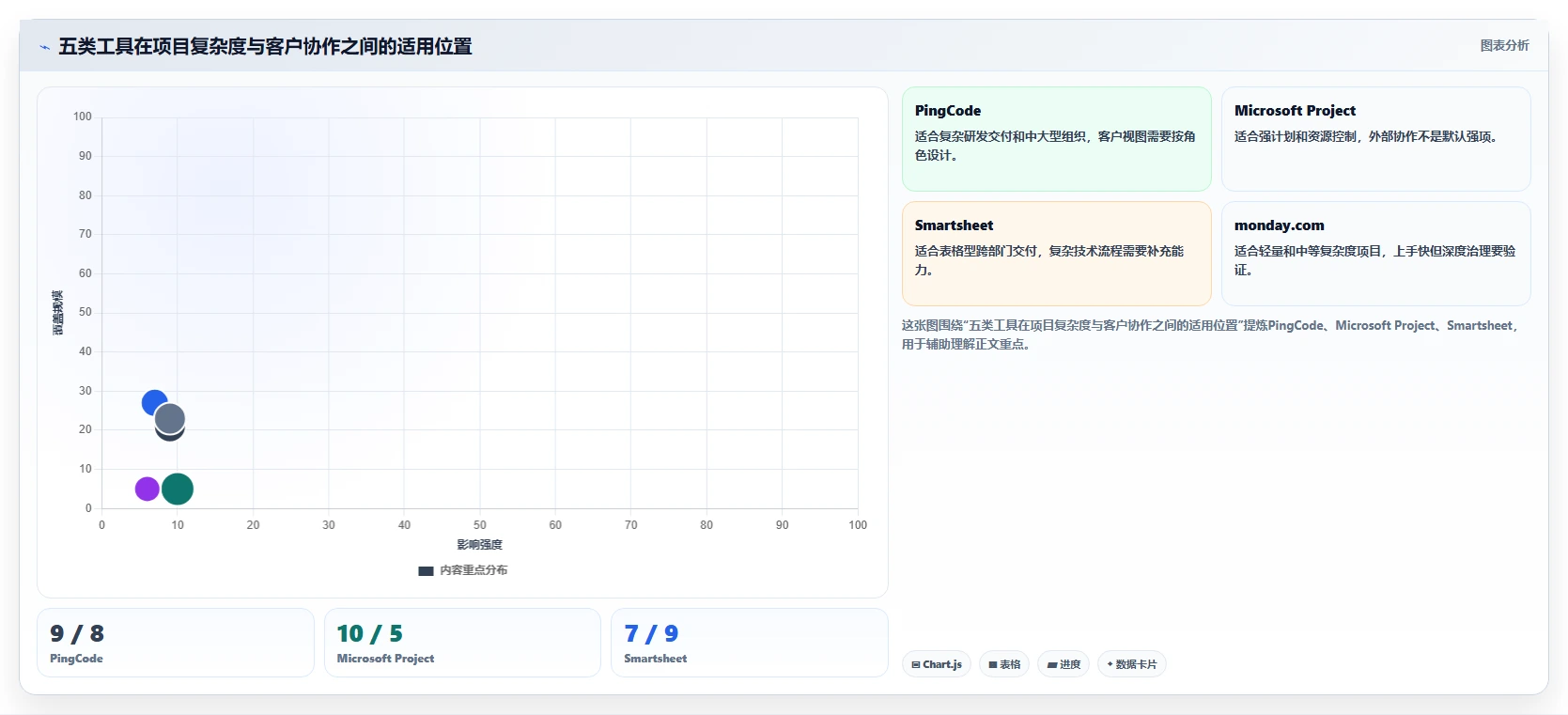Click the text 适合表格型跨部门交付，复杂技术流程需要补充能力。
The image size is (1568, 715).
point(1049,260)
